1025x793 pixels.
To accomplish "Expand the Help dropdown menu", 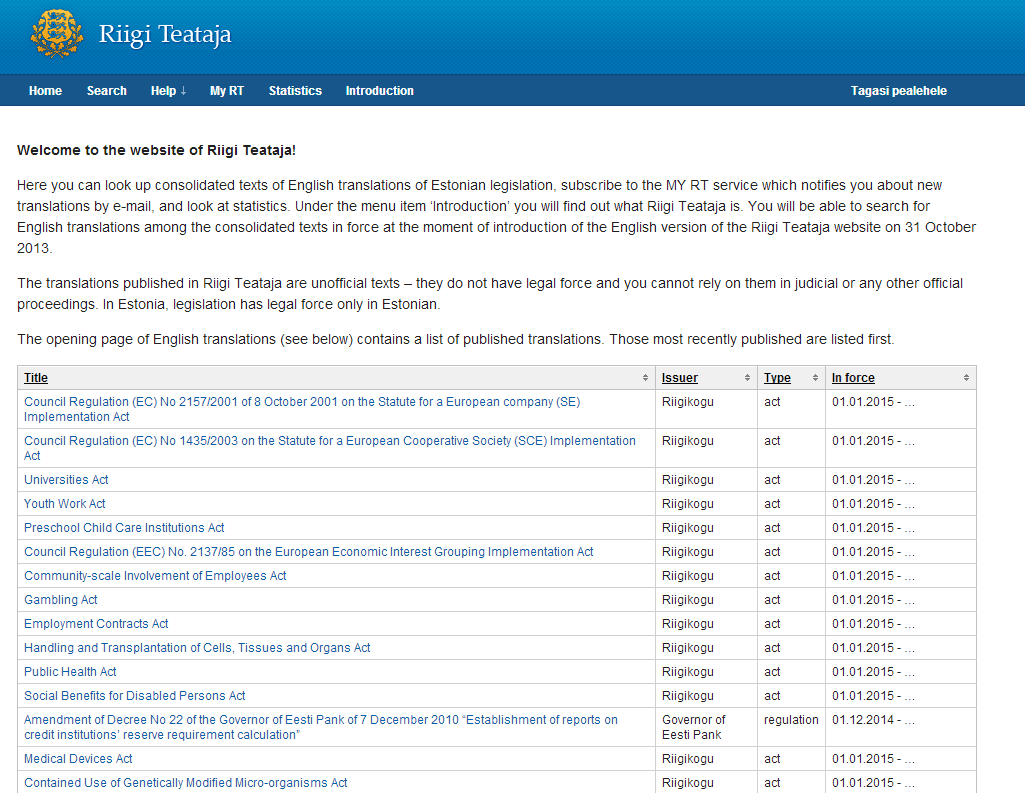I will [x=168, y=91].
